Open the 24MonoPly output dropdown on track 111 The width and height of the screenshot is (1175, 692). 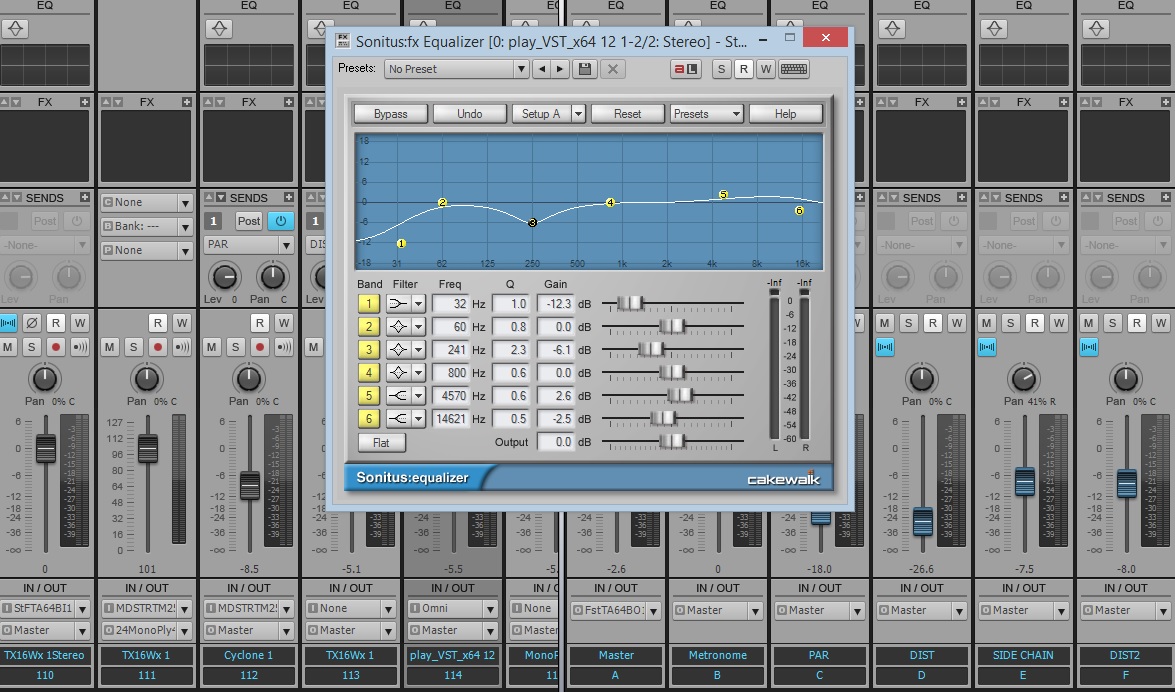147,630
